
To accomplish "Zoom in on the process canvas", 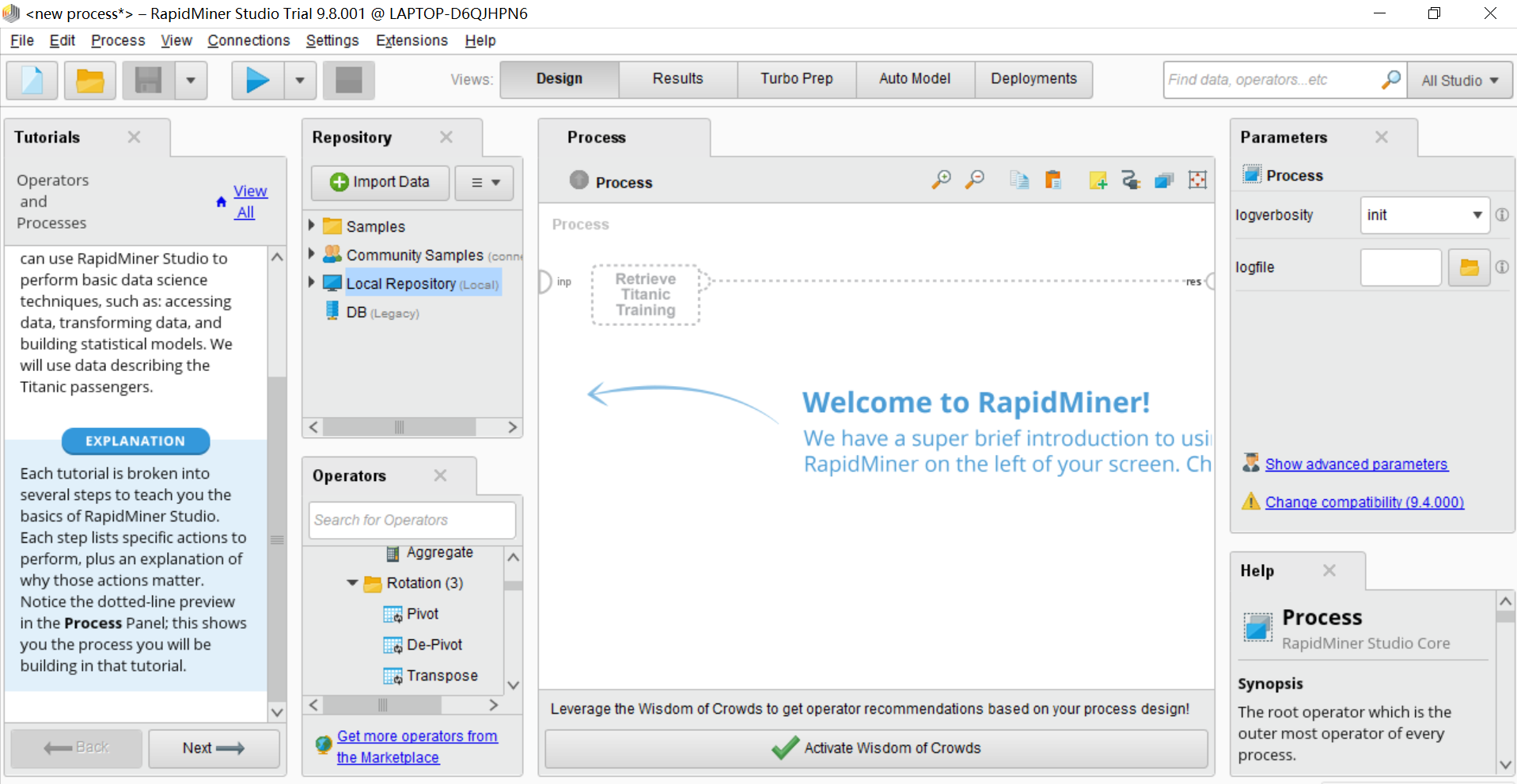I will (x=941, y=180).
